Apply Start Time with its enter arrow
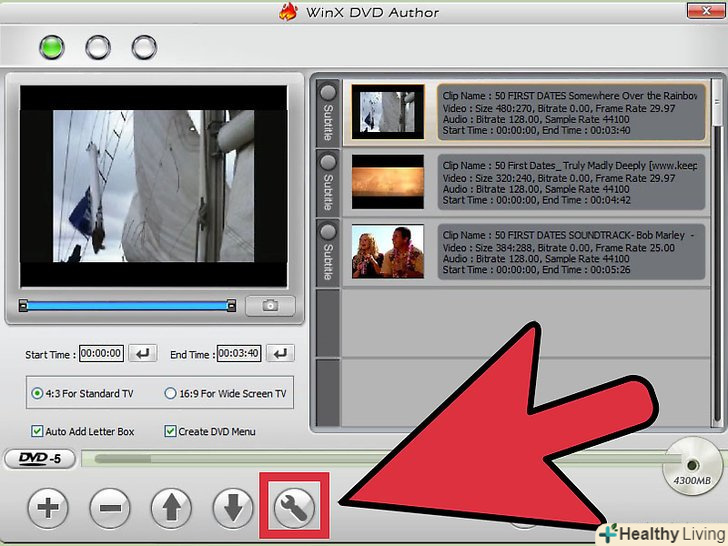 143,354
